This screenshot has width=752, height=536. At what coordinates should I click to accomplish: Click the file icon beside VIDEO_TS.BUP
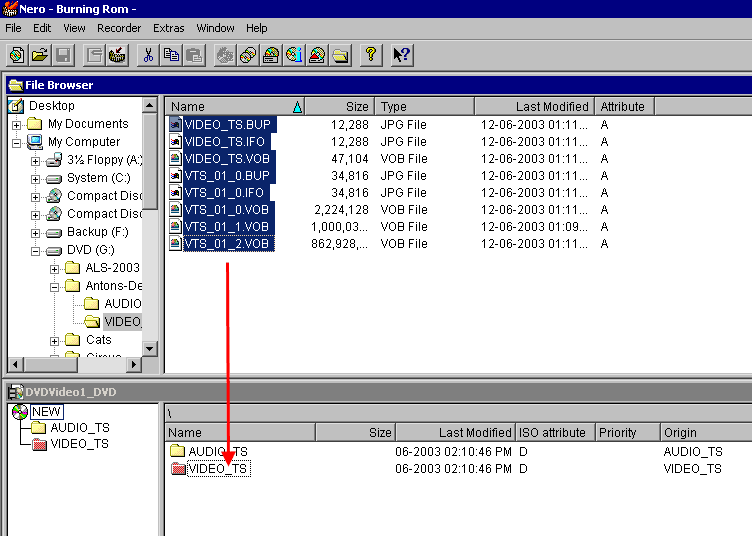click(176, 125)
